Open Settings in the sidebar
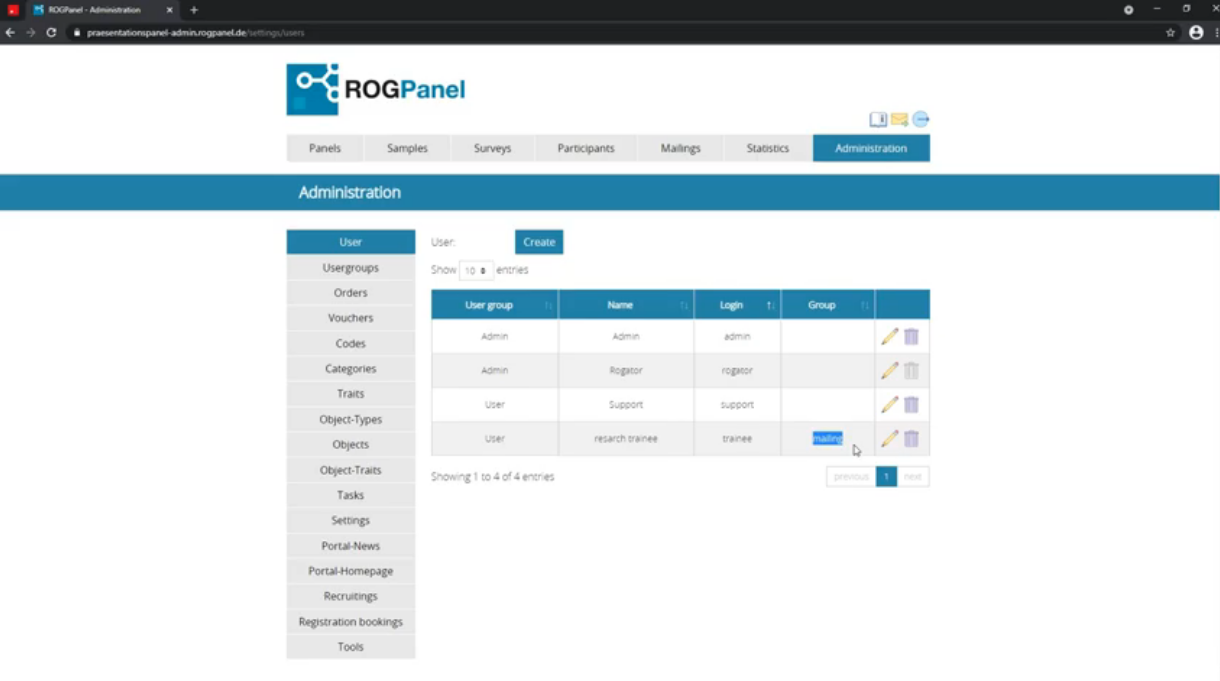 coord(351,521)
